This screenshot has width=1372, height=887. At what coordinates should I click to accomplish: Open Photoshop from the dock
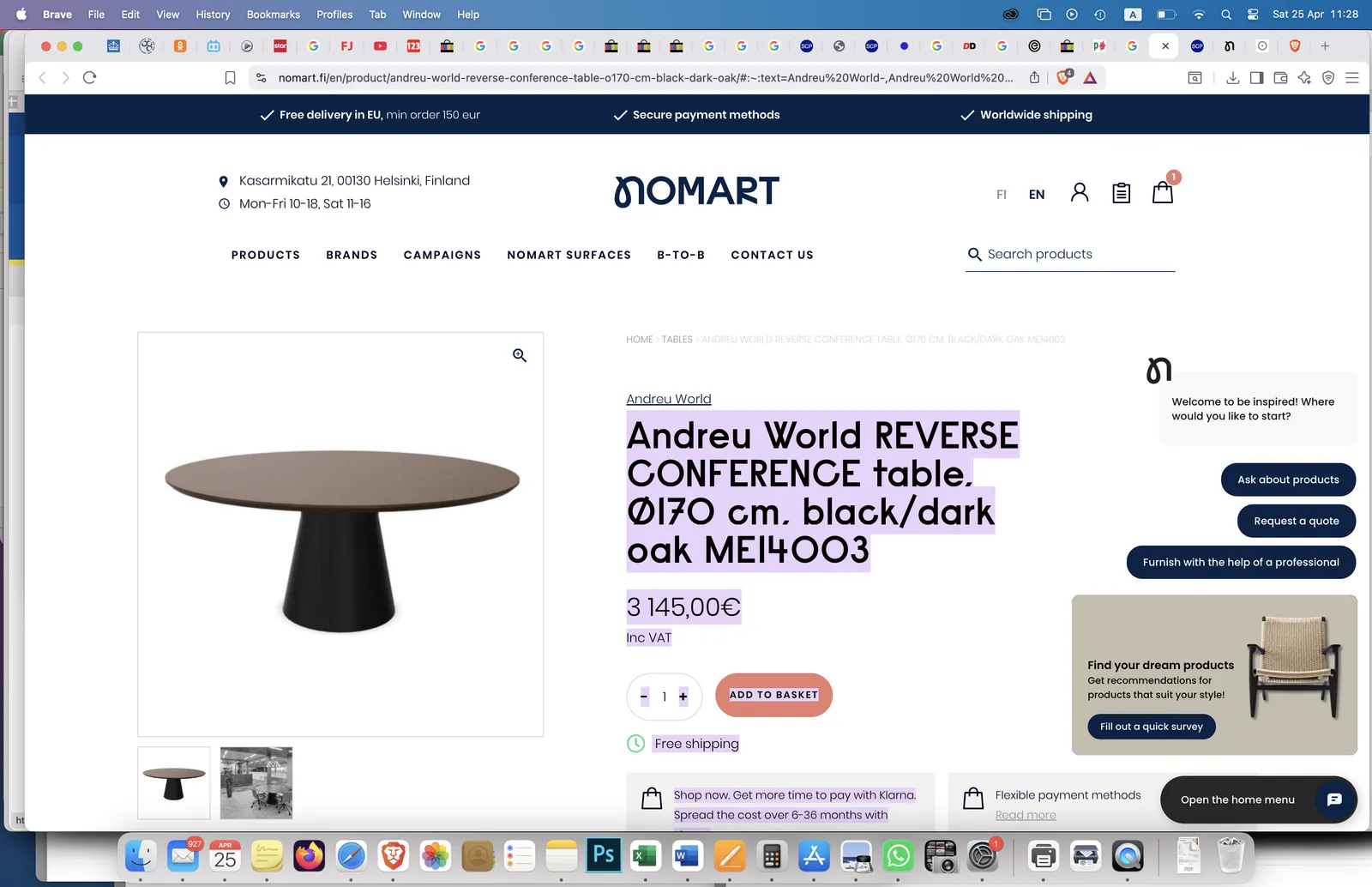coord(604,854)
